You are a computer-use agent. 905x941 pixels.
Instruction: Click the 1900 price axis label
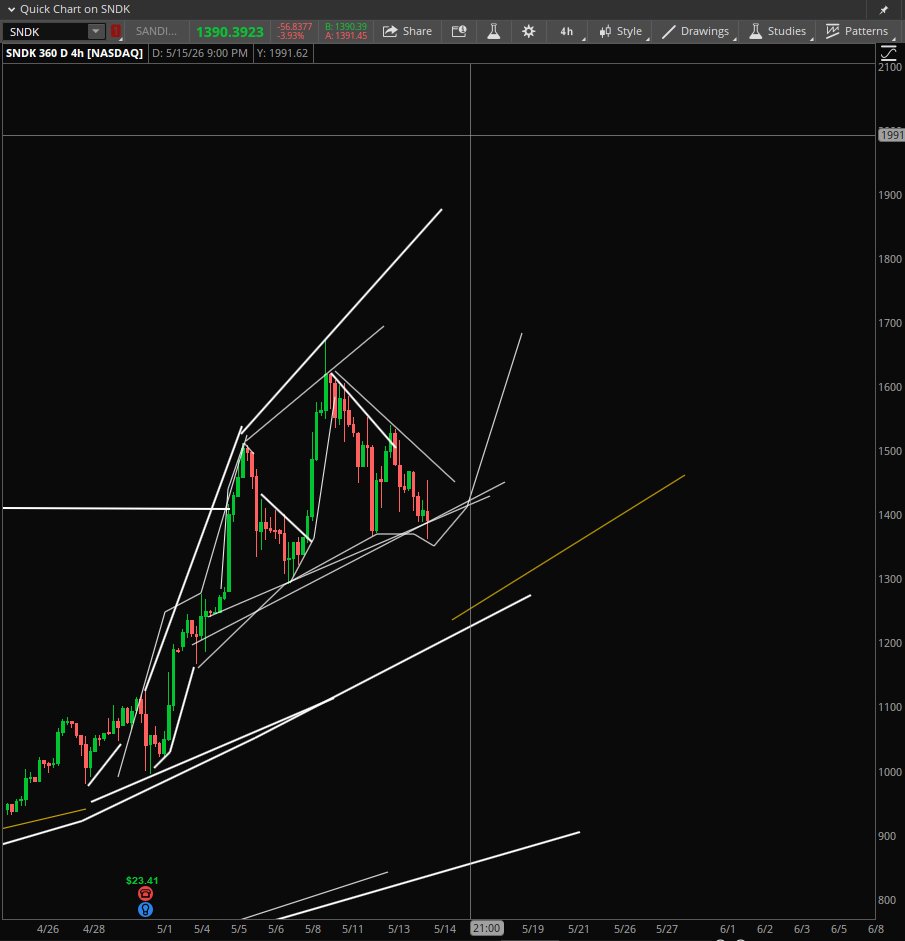point(889,195)
